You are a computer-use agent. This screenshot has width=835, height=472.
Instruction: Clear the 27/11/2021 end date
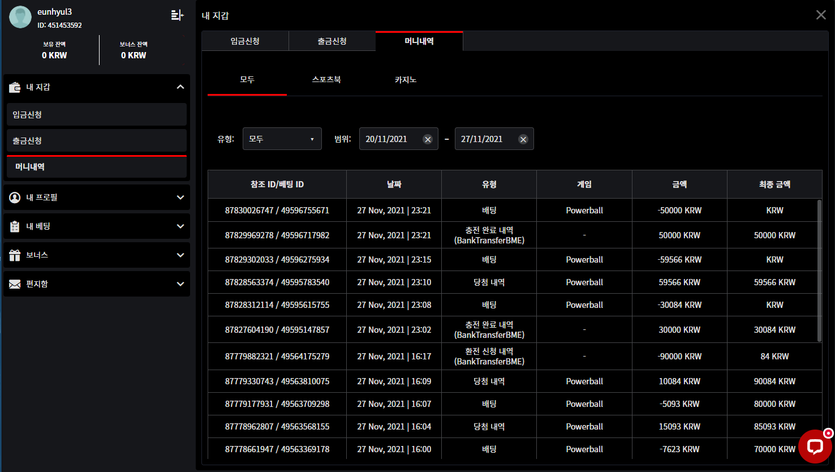coord(523,139)
